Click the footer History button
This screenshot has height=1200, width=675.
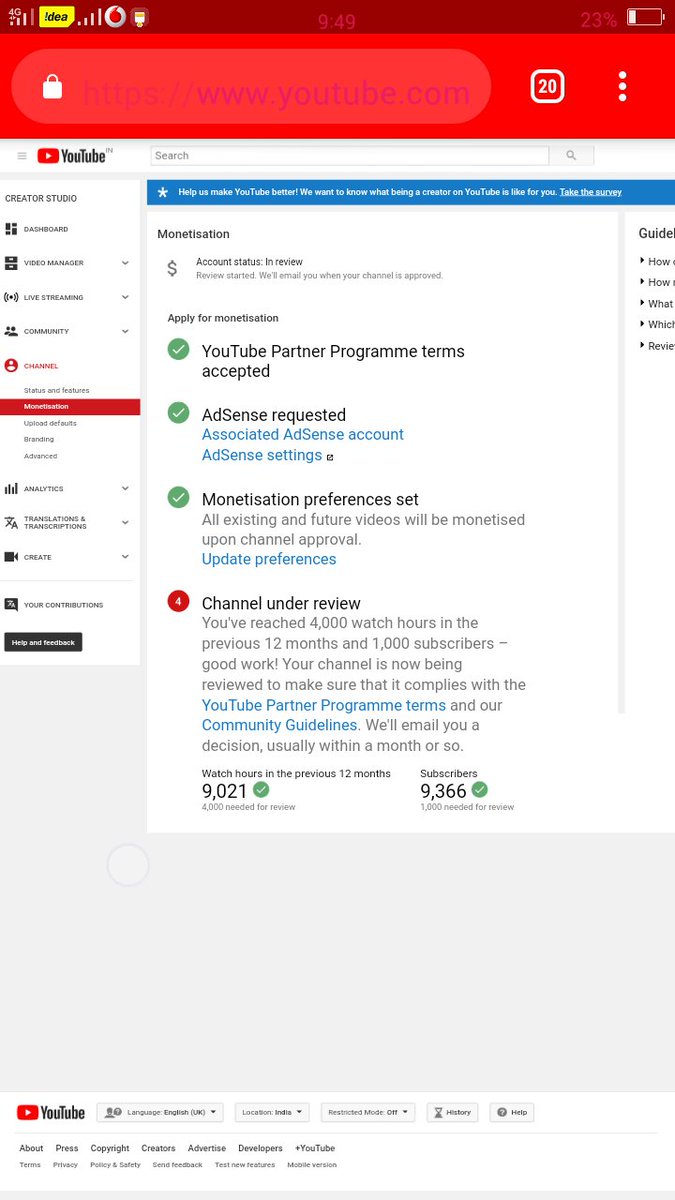452,1112
